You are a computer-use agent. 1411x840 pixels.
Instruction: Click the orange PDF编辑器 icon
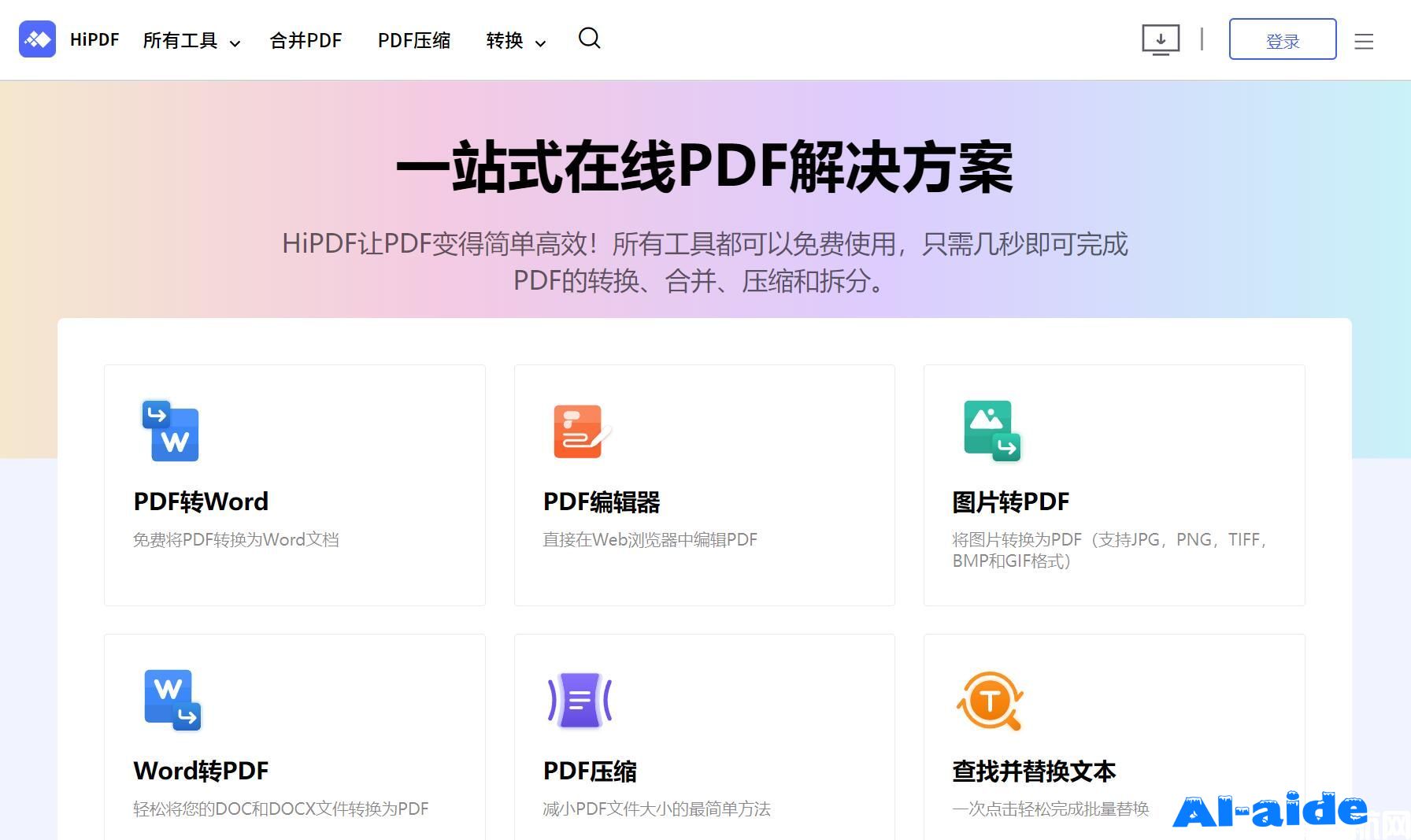point(582,431)
